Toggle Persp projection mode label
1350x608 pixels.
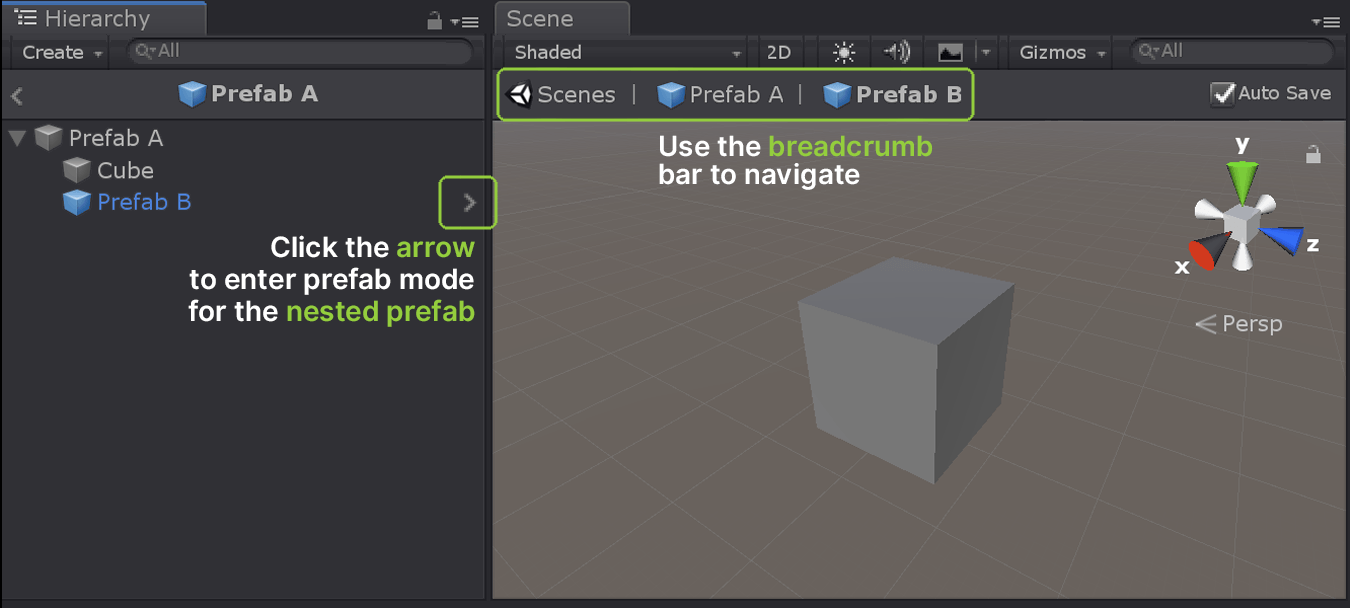[1239, 324]
